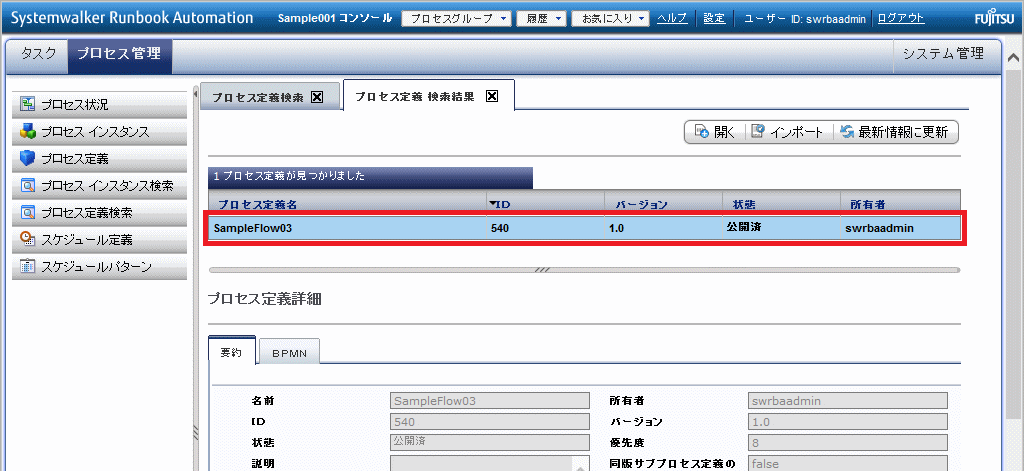Image resolution: width=1024 pixels, height=471 pixels.
Task: Sort by 状態 column header
Action: point(782,204)
